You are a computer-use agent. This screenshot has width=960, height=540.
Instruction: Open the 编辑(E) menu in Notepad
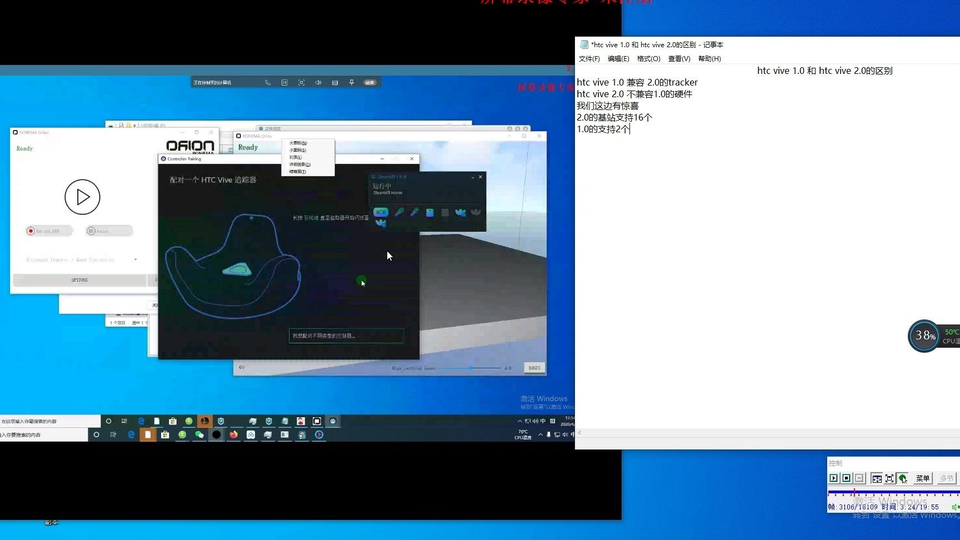618,59
